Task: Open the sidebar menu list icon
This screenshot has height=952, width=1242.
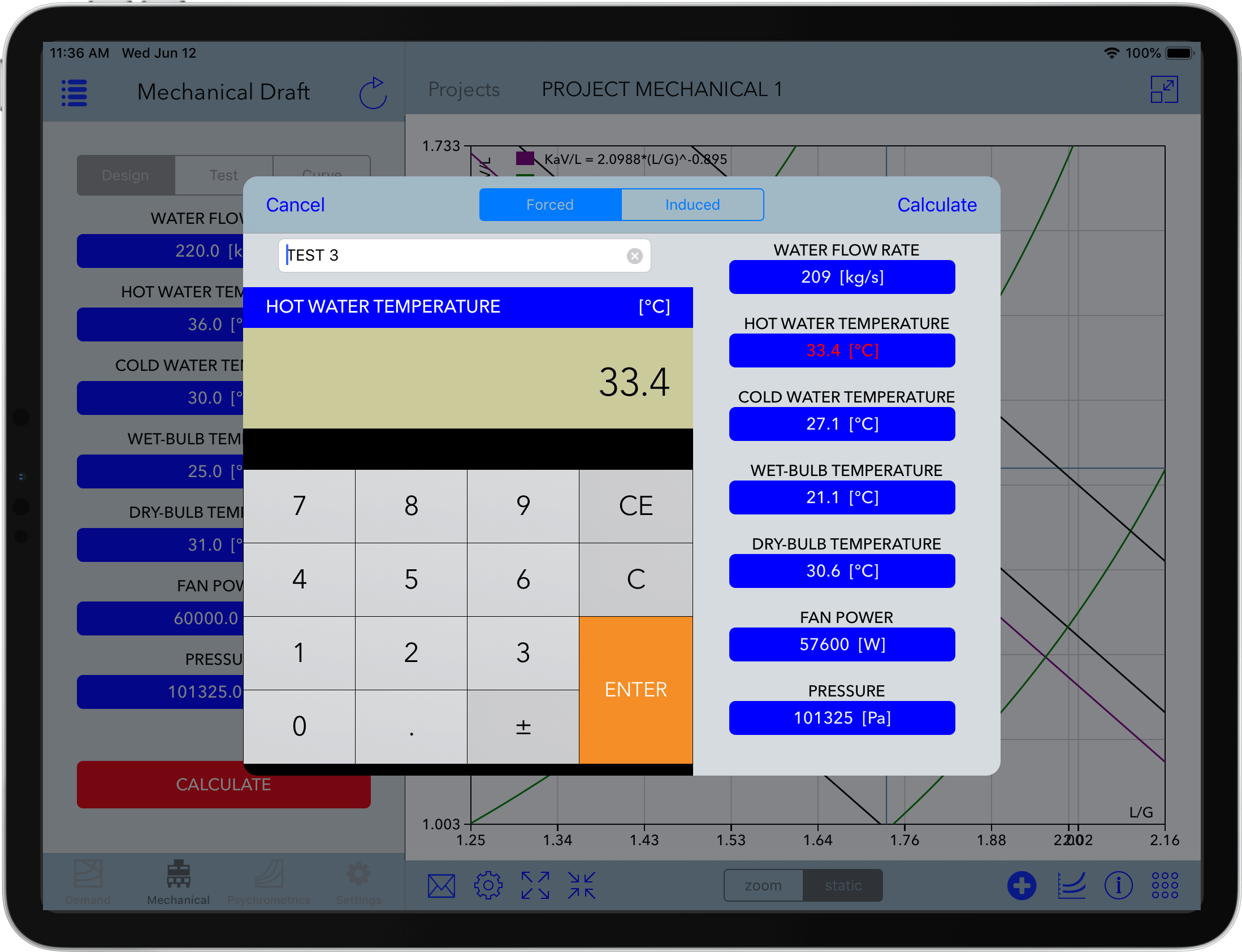Action: click(73, 92)
